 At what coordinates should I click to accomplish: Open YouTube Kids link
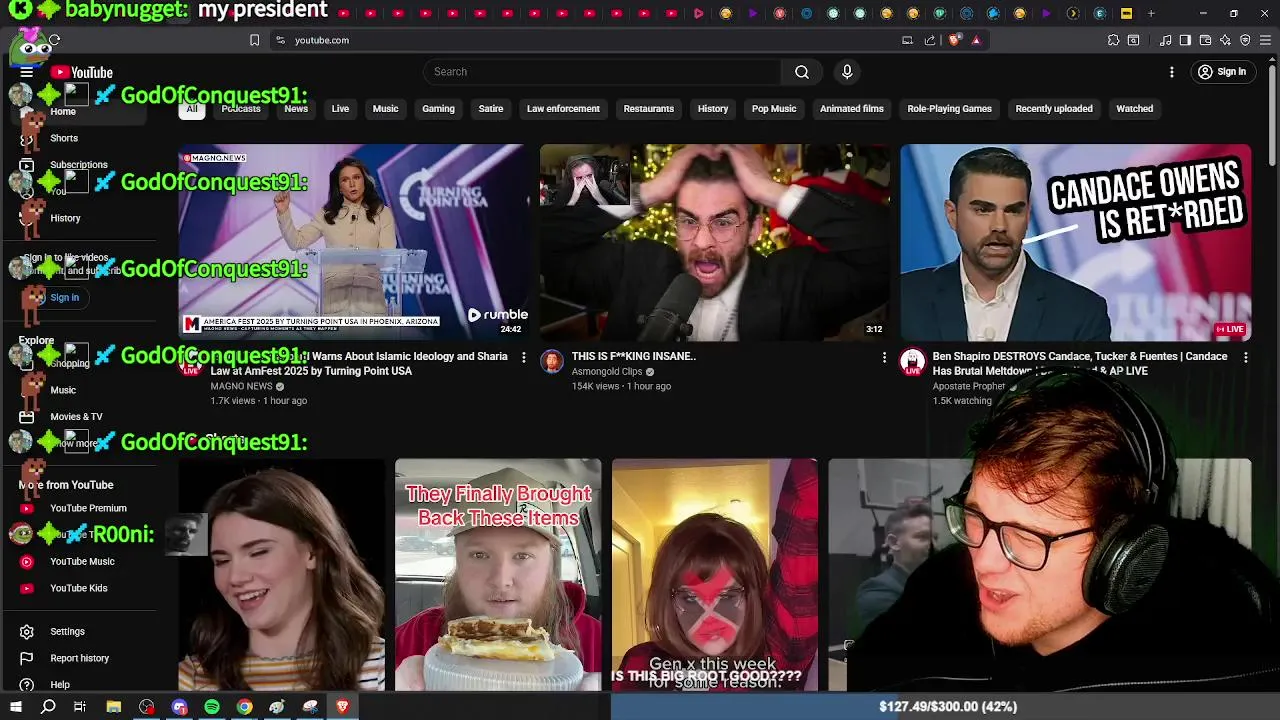[78, 588]
